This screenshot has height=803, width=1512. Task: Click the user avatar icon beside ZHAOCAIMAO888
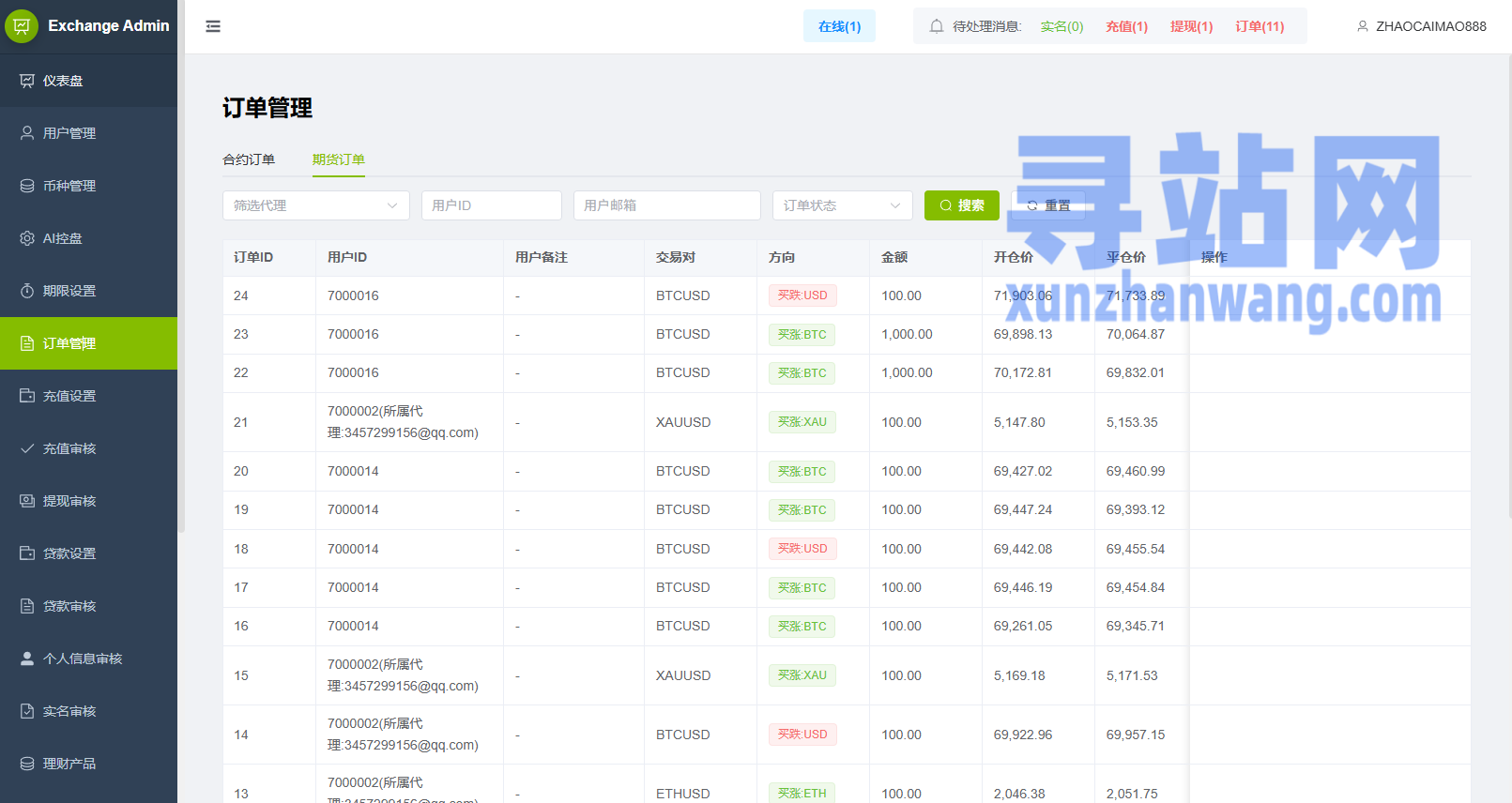(1363, 26)
